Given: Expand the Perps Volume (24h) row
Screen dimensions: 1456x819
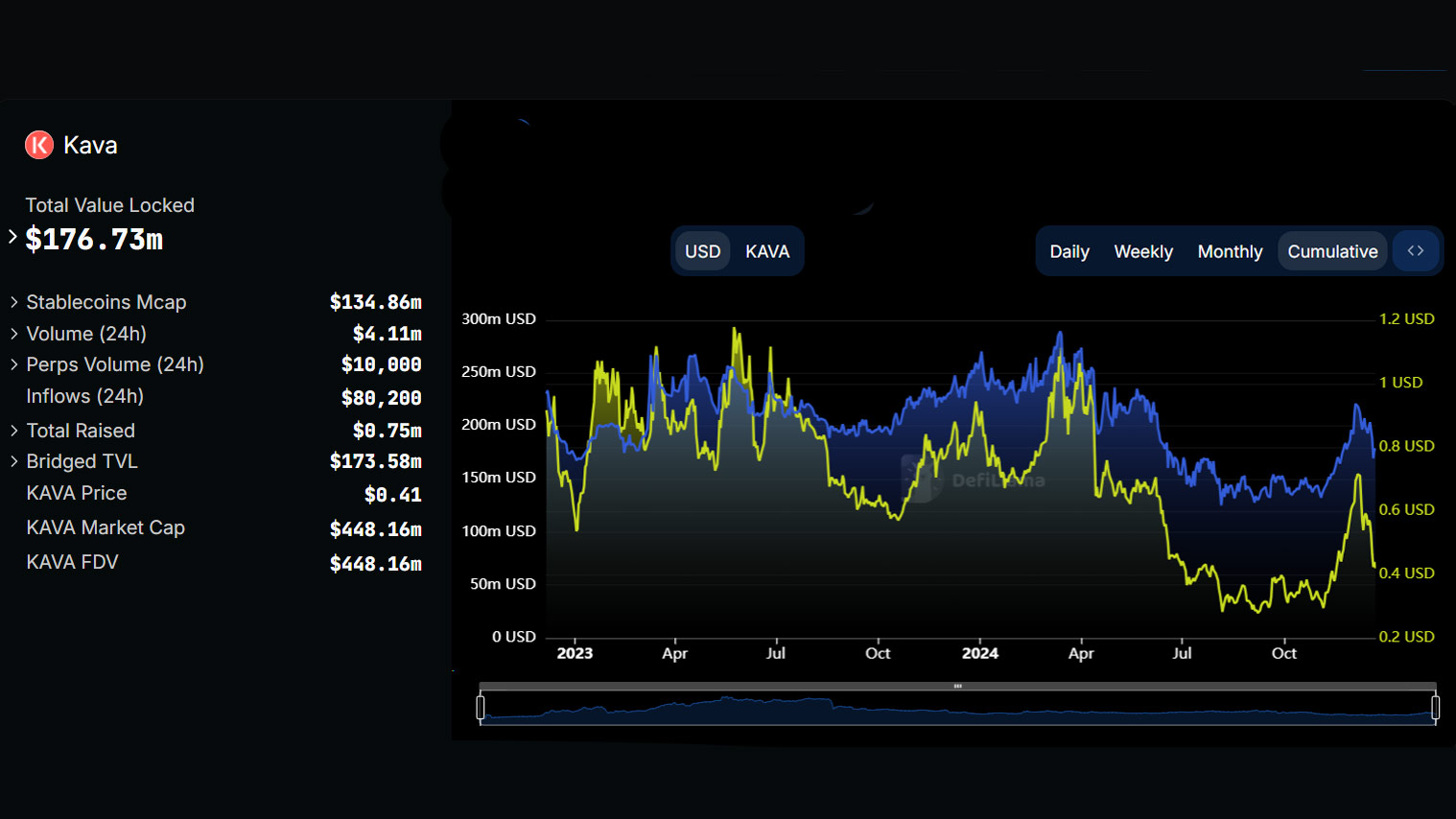Looking at the screenshot, I should [14, 364].
